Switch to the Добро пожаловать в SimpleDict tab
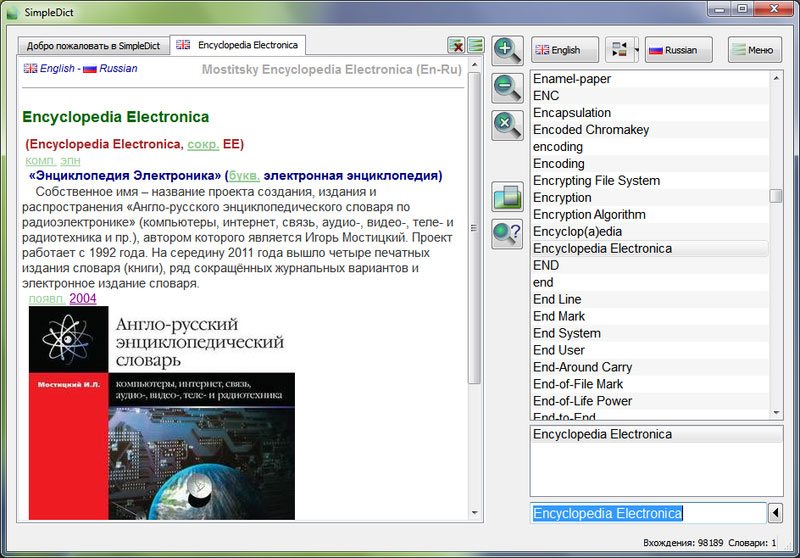Viewport: 800px width, 558px height. coord(92,46)
